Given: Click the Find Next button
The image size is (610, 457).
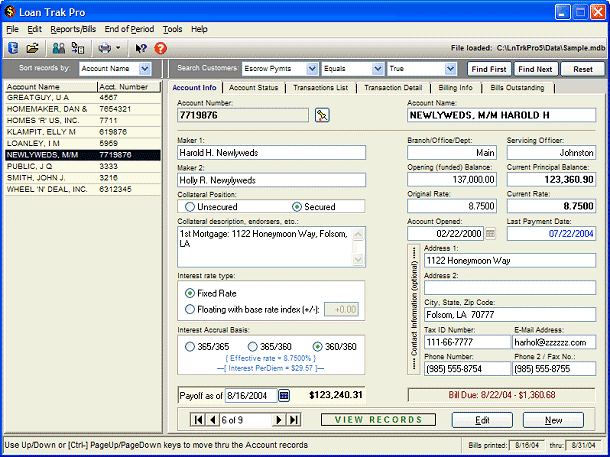Looking at the screenshot, I should (535, 69).
